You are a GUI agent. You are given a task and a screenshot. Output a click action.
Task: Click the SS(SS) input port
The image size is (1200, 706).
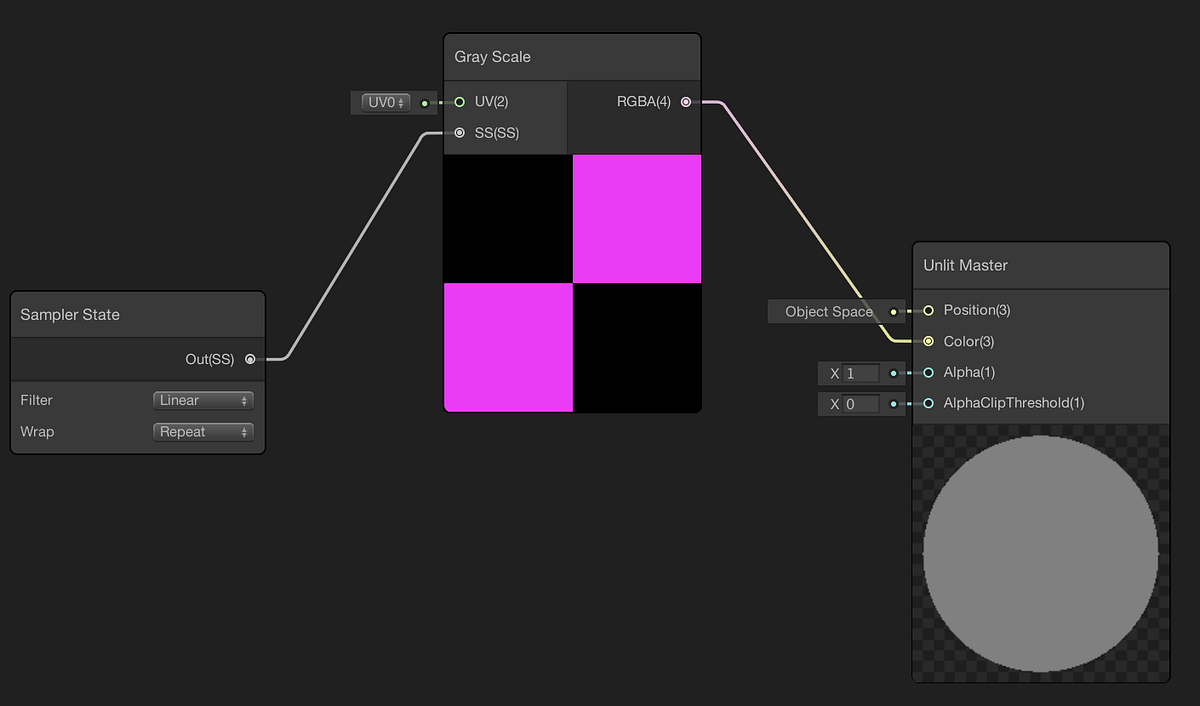point(460,132)
